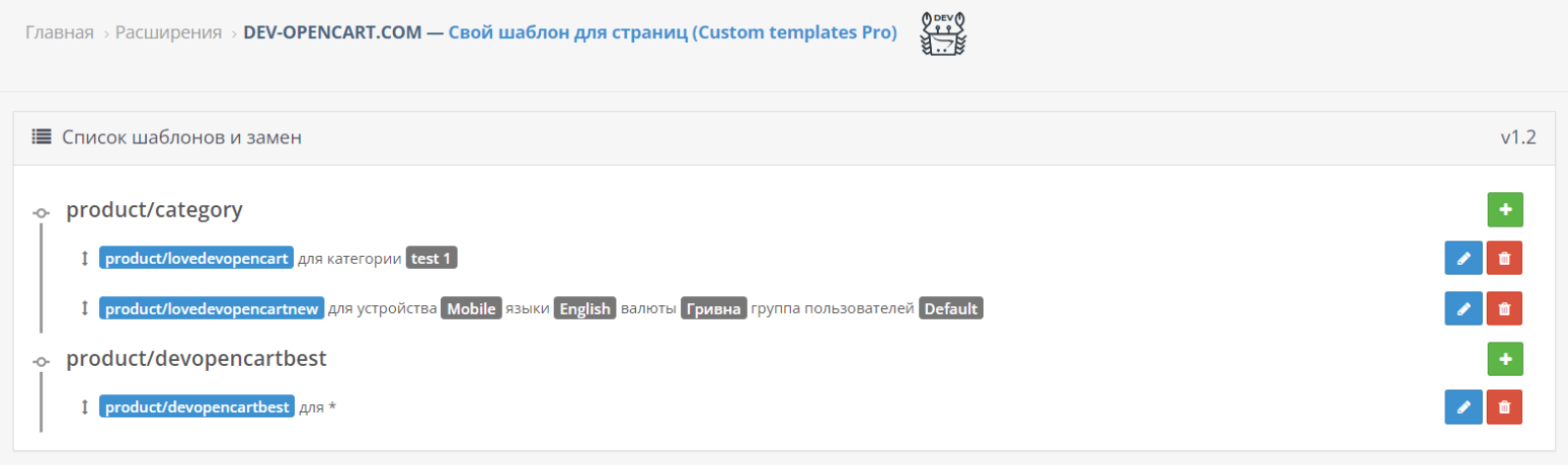Edit the product/devopencartbest template row
1568x466 pixels.
(1463, 407)
